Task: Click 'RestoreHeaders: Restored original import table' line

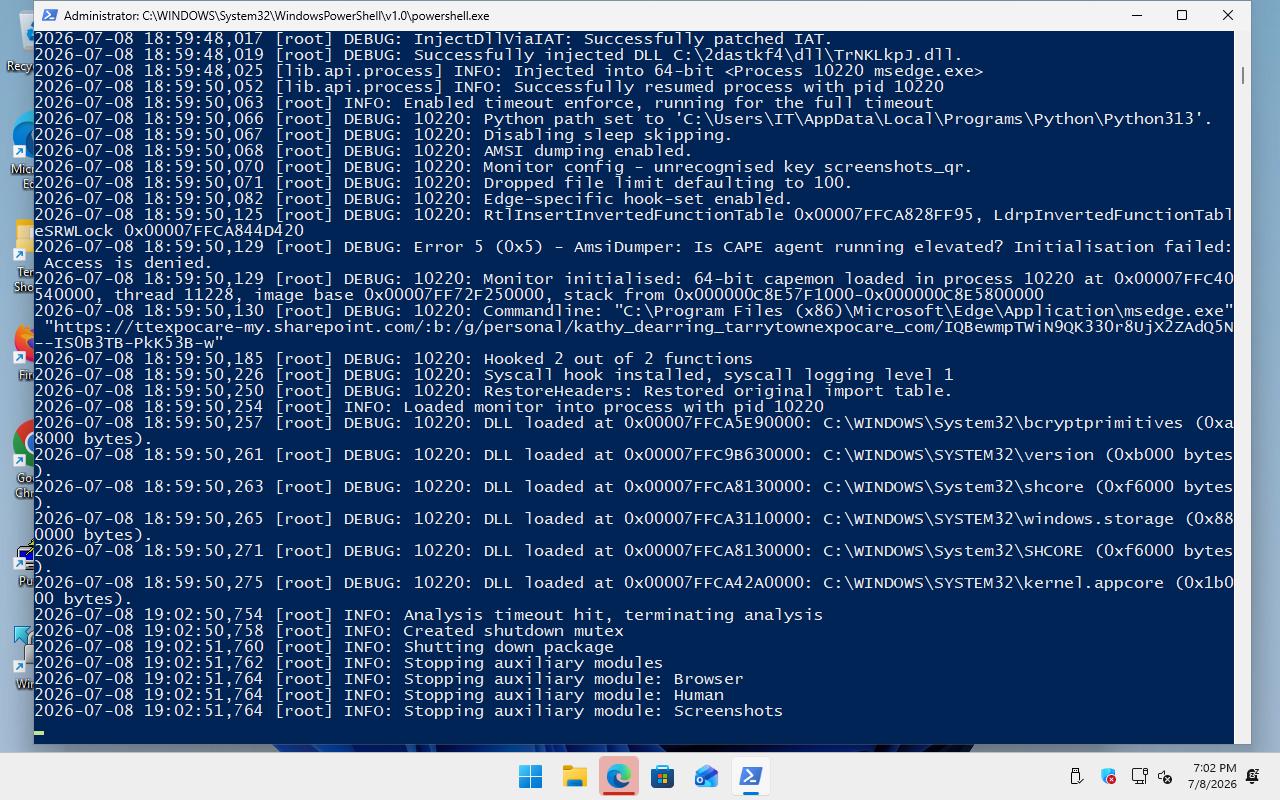Action: coord(493,391)
